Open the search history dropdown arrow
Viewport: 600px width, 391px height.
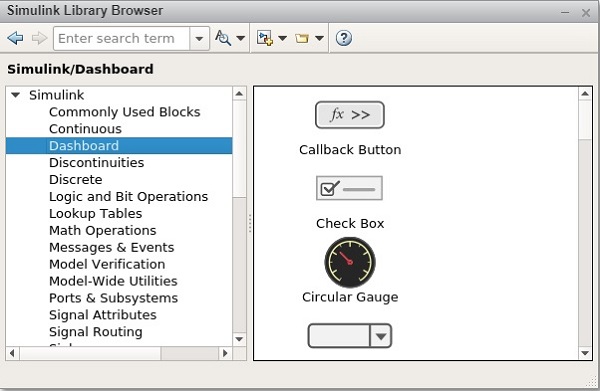pos(199,38)
